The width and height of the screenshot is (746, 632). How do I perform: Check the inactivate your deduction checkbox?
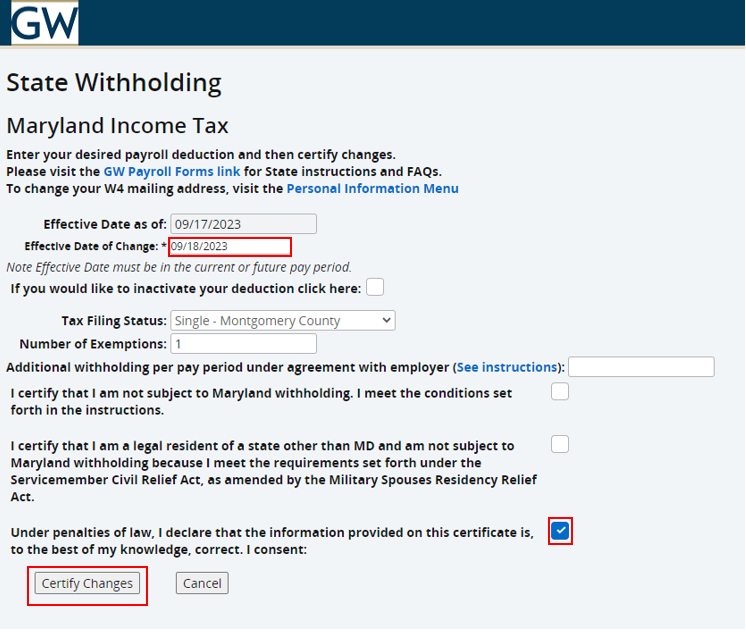(x=375, y=287)
